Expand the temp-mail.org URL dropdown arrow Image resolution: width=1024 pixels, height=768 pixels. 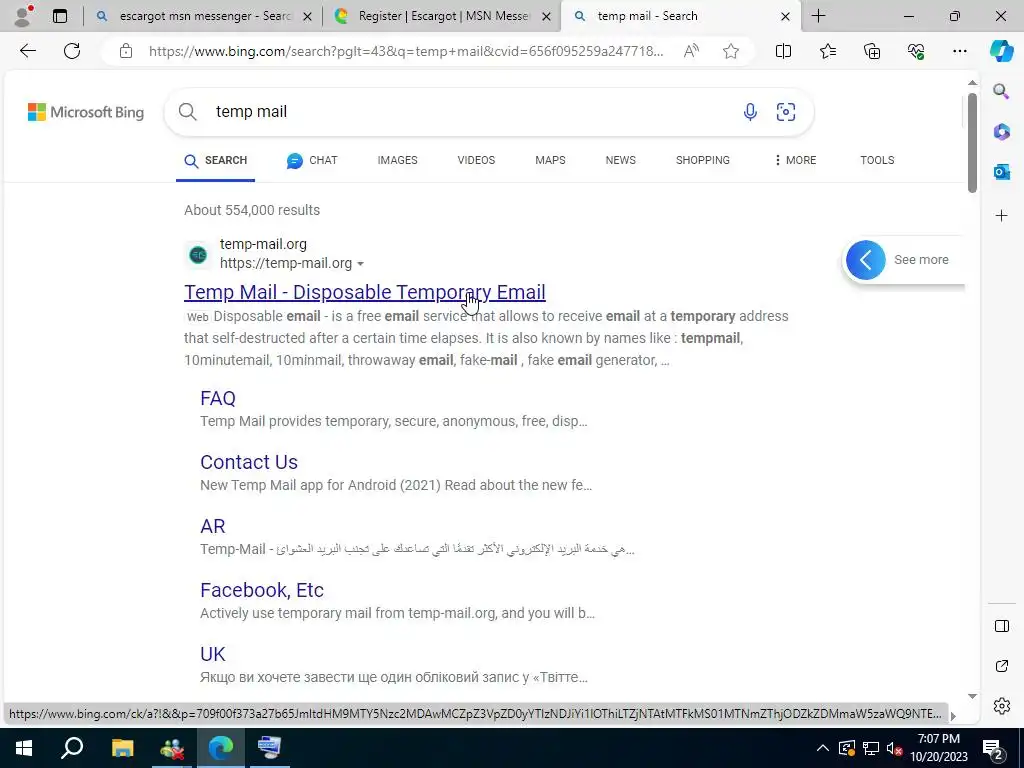pos(360,264)
